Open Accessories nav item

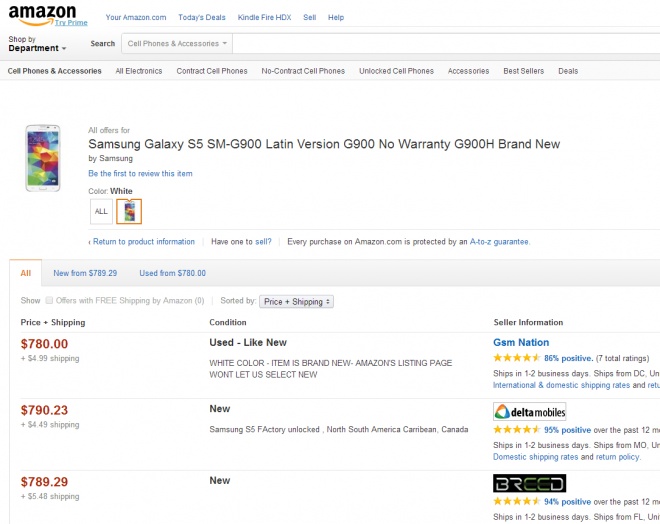coord(468,71)
